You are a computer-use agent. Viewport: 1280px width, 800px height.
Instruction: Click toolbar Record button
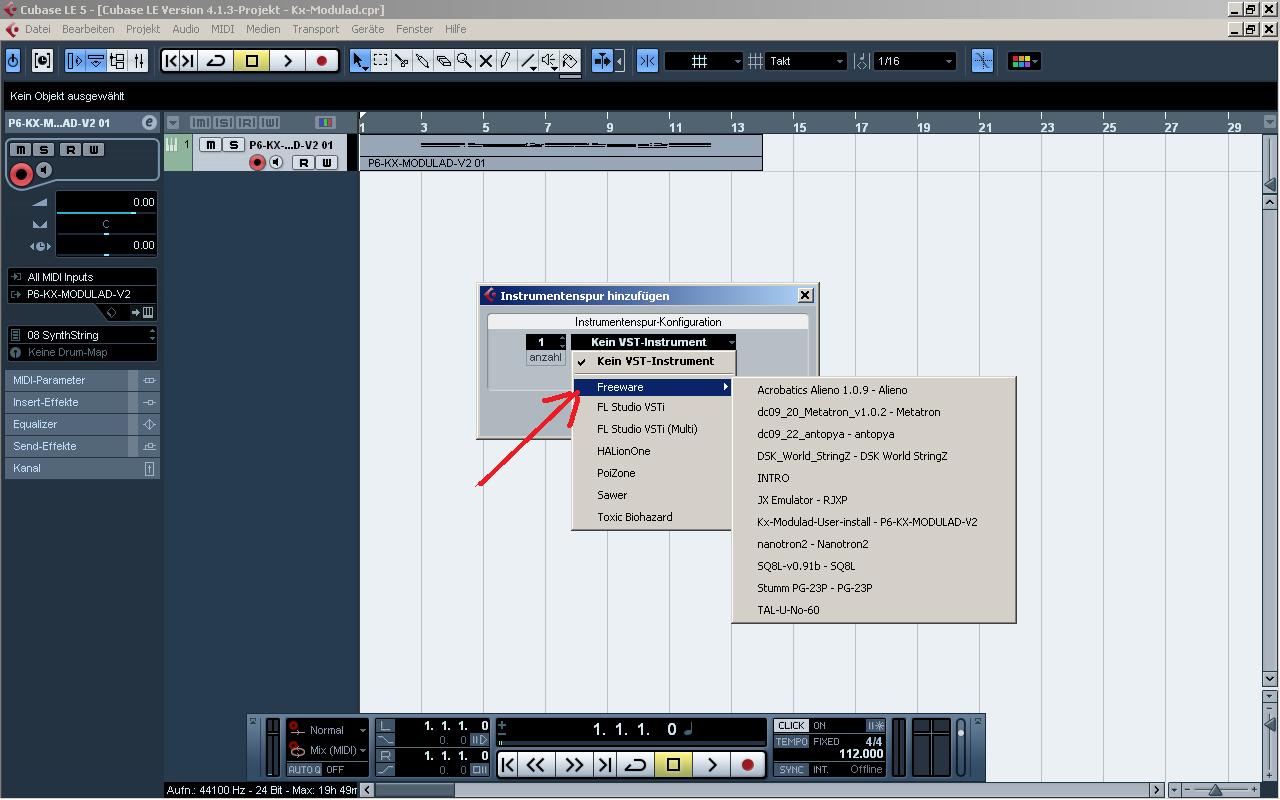[x=322, y=61]
